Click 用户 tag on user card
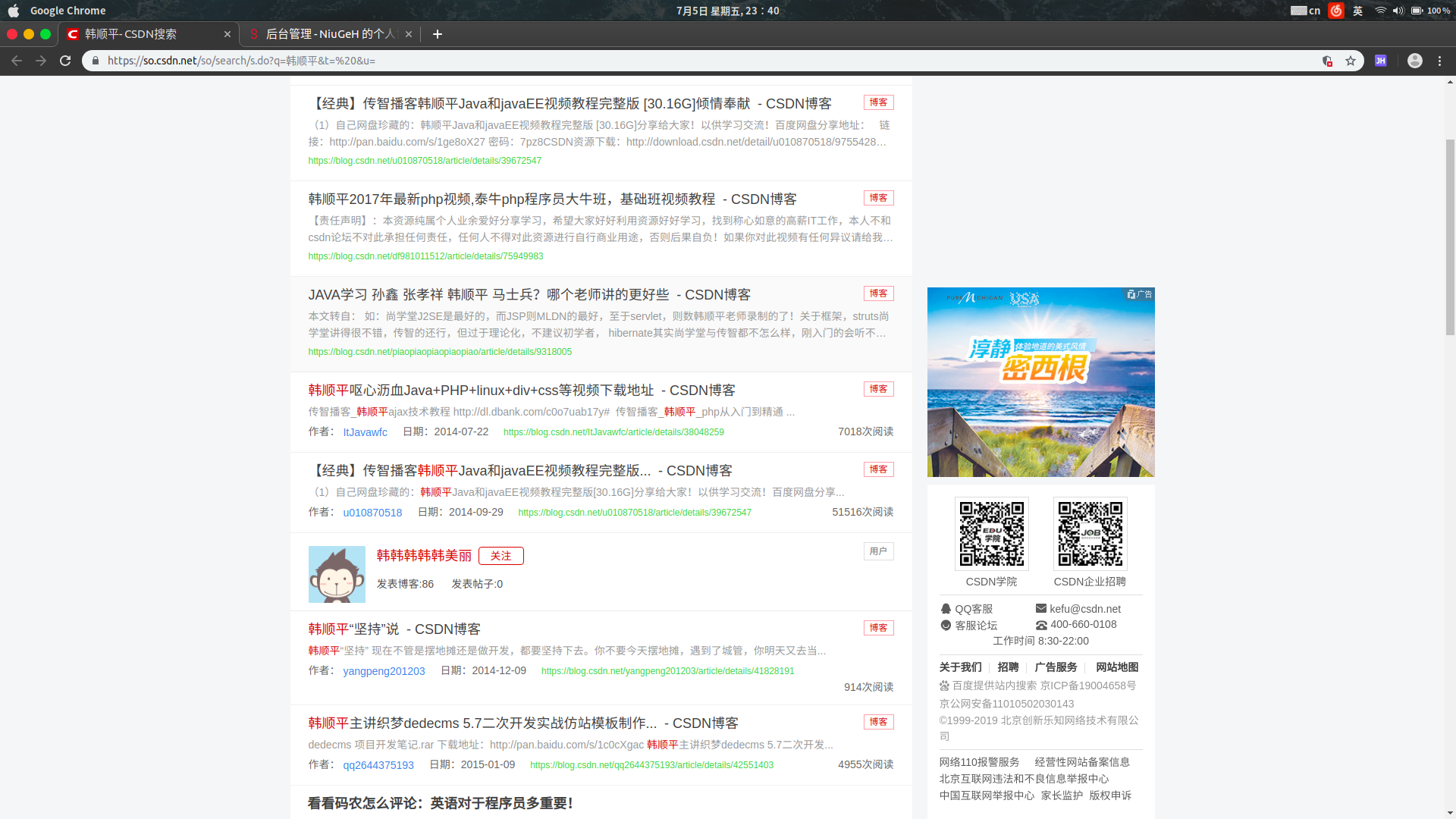The height and width of the screenshot is (819, 1456). click(878, 551)
